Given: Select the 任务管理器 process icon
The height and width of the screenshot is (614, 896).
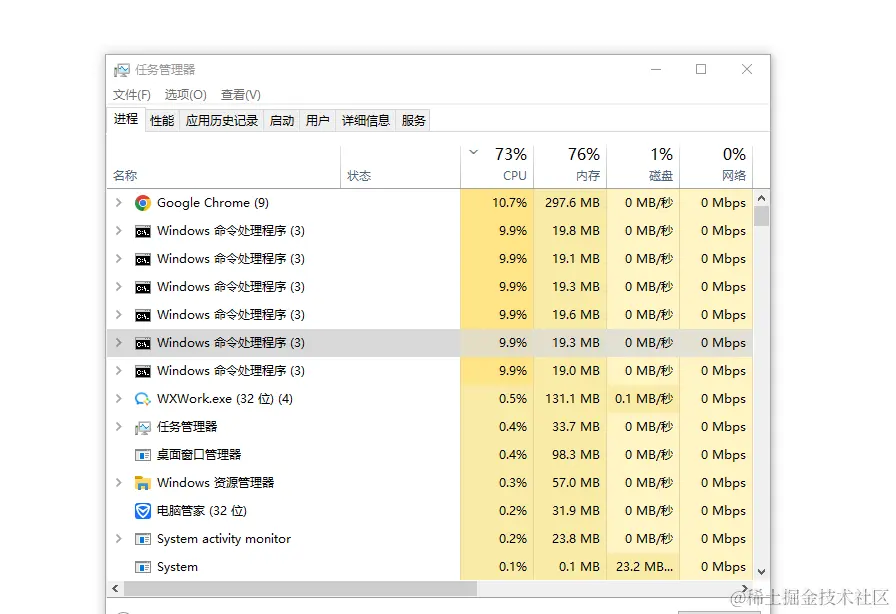Looking at the screenshot, I should (x=141, y=426).
